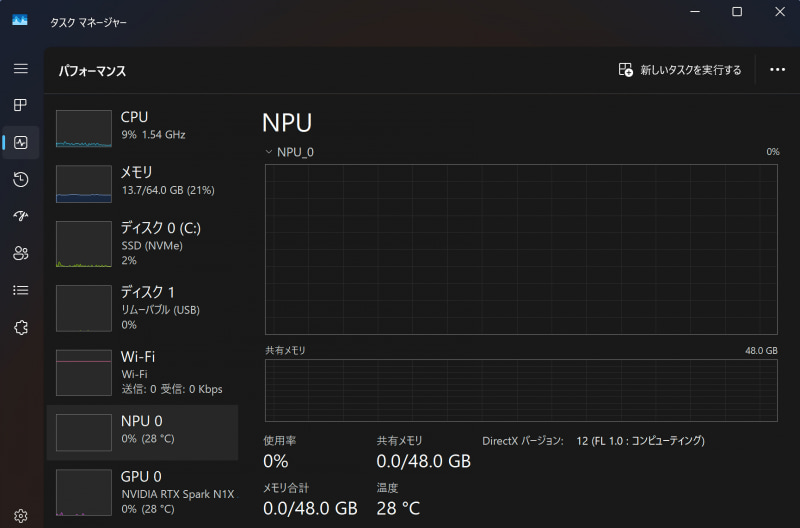
Task: Click the Task Manager app icon in title bar
Action: pyautogui.click(x=19, y=20)
